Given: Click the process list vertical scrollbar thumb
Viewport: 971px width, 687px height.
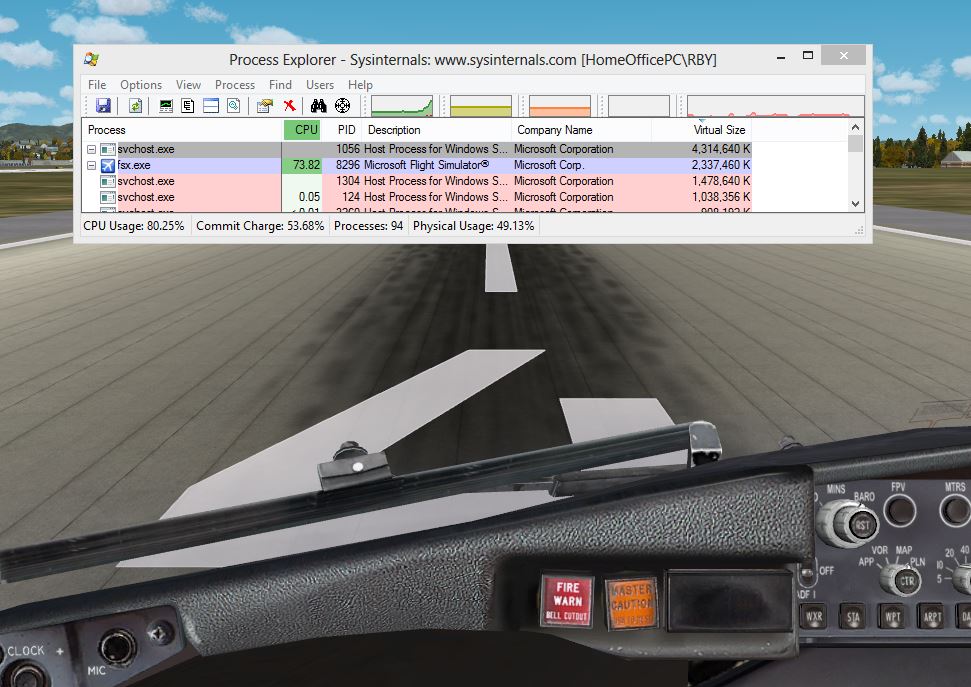Looking at the screenshot, I should click(855, 144).
